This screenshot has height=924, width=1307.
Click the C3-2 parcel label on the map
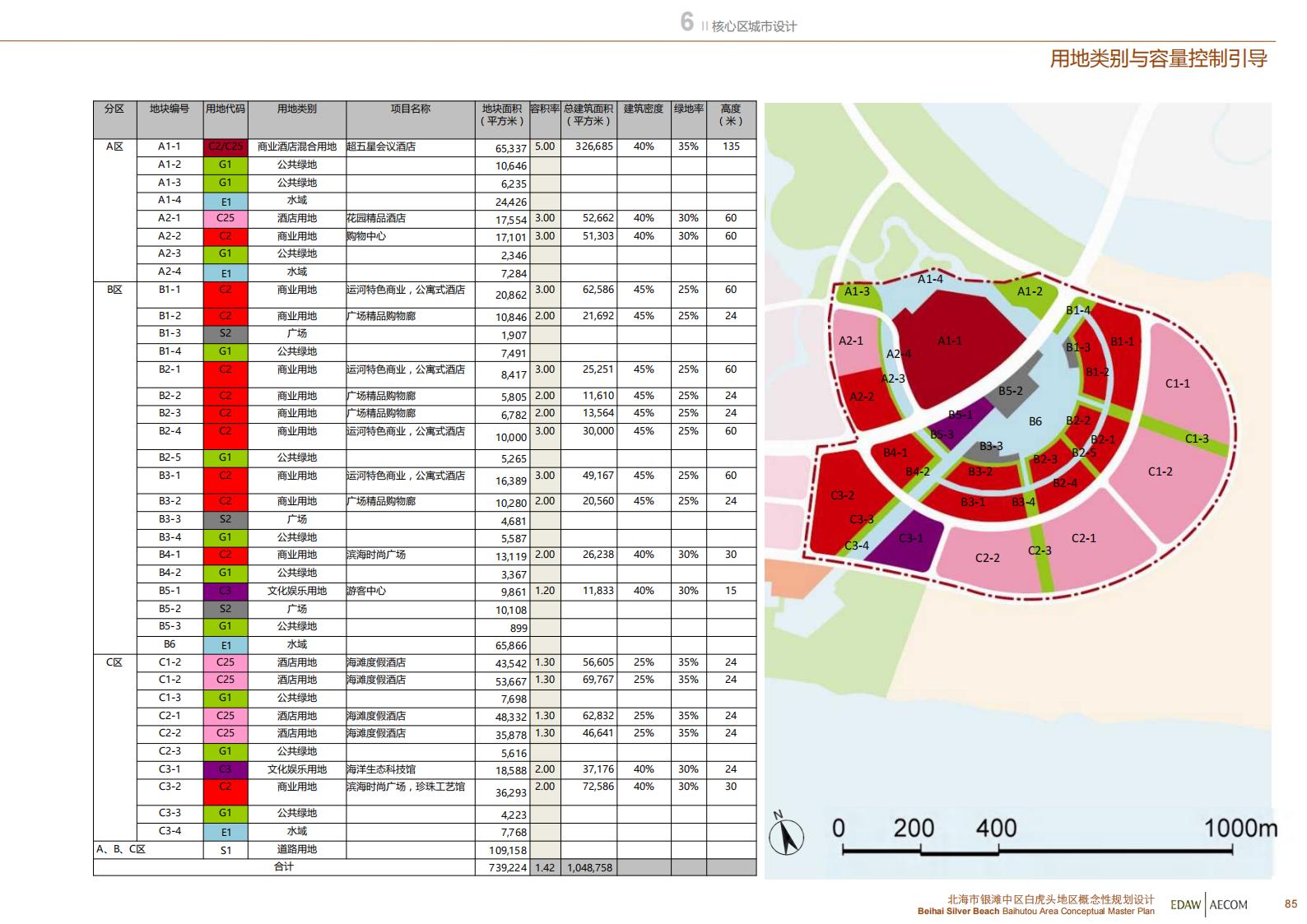click(842, 495)
